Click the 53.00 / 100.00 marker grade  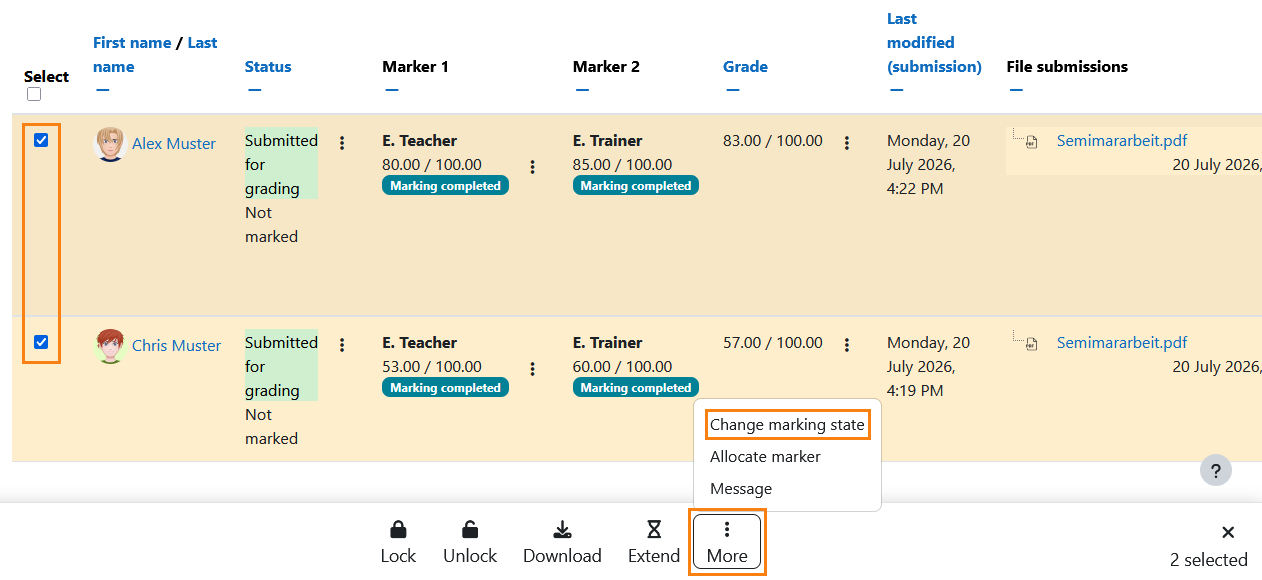point(432,367)
